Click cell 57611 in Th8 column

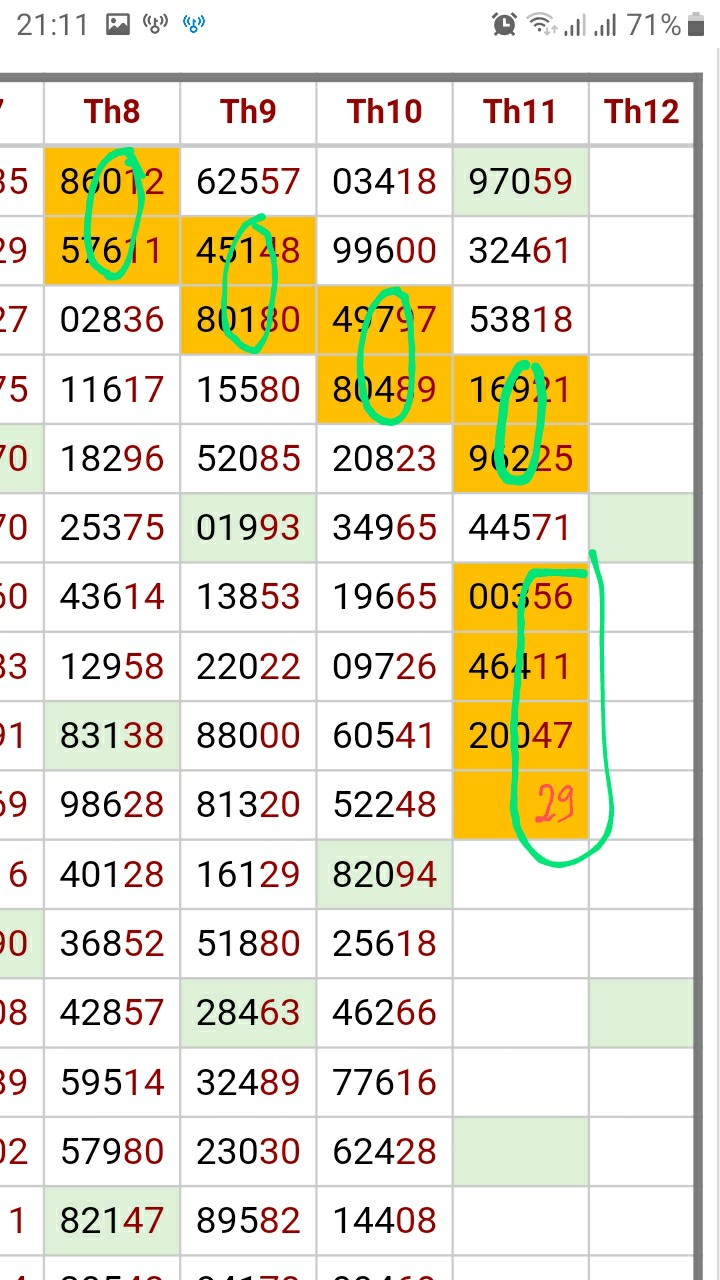click(112, 250)
